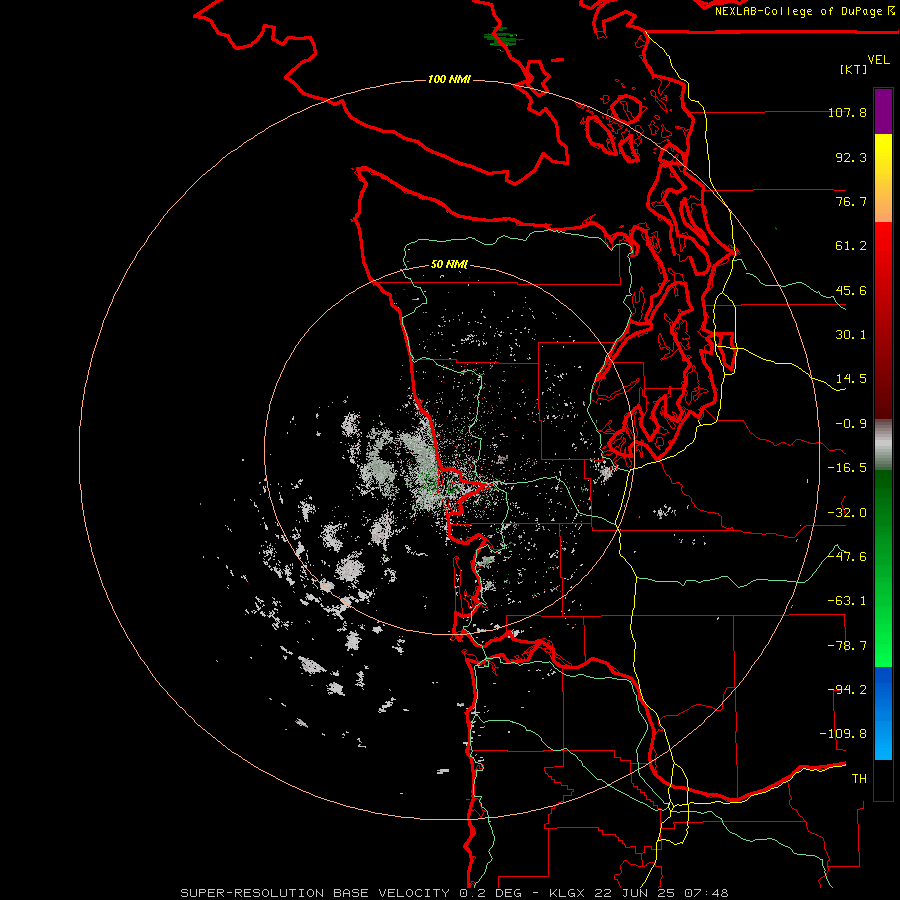The image size is (900, 900).
Task: Click the 0.2 DEG elevation text
Action: 490,893
